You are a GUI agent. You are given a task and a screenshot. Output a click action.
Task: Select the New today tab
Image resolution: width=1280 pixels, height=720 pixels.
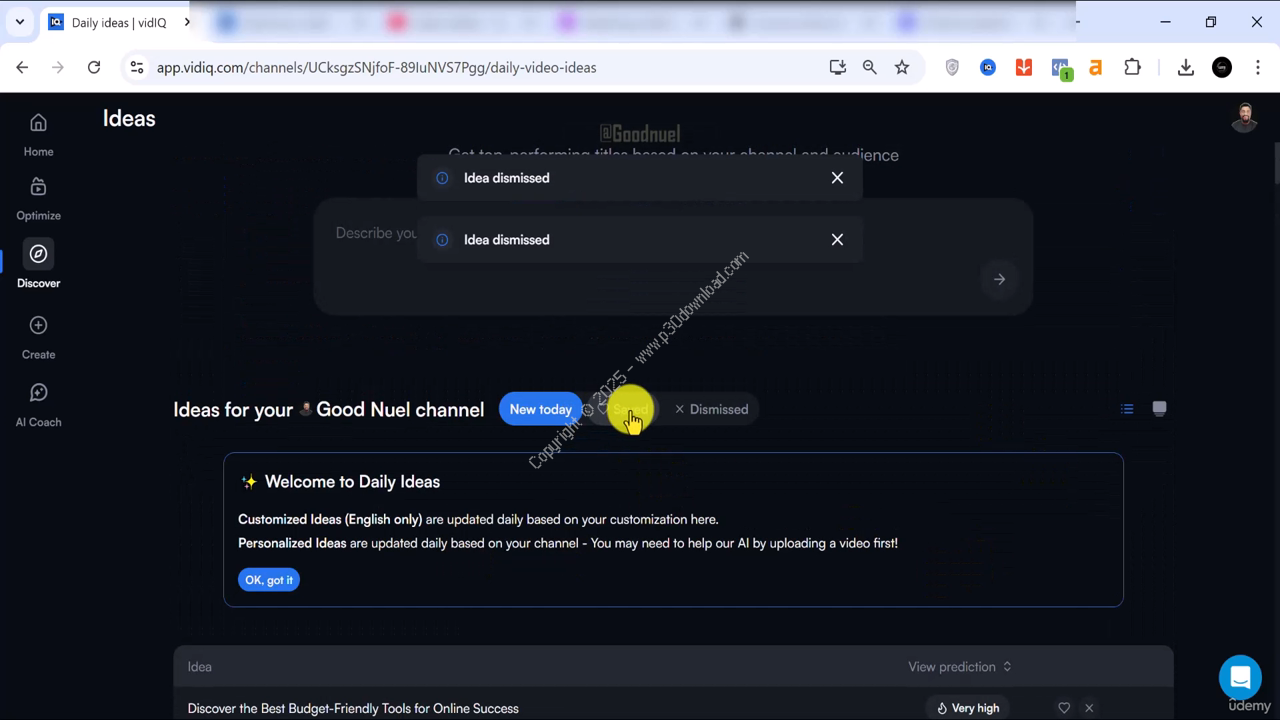540,409
